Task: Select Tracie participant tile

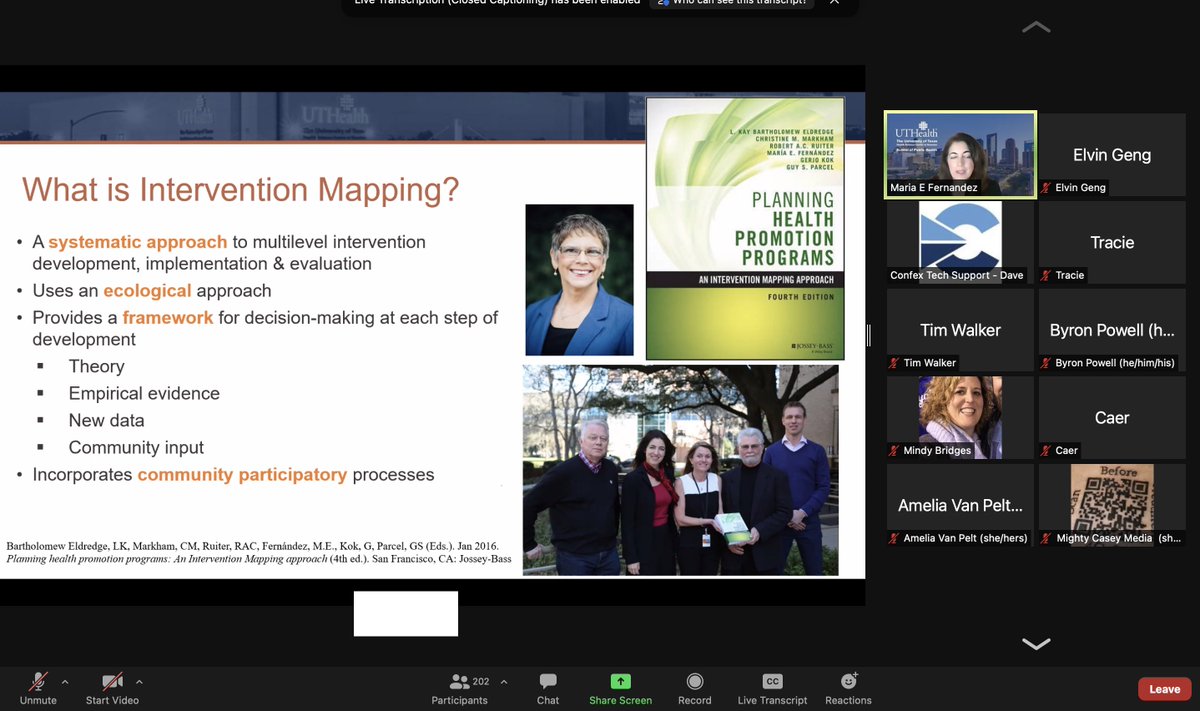Action: (x=1112, y=242)
